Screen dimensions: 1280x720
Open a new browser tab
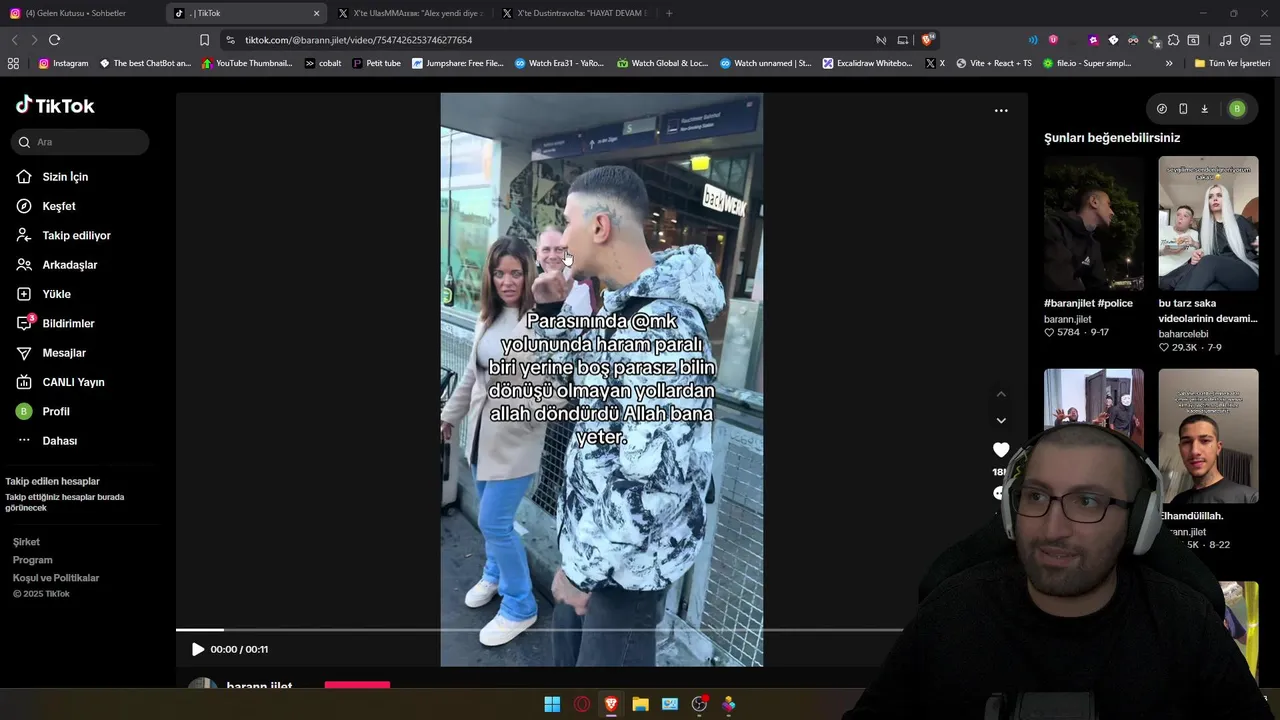click(x=669, y=13)
